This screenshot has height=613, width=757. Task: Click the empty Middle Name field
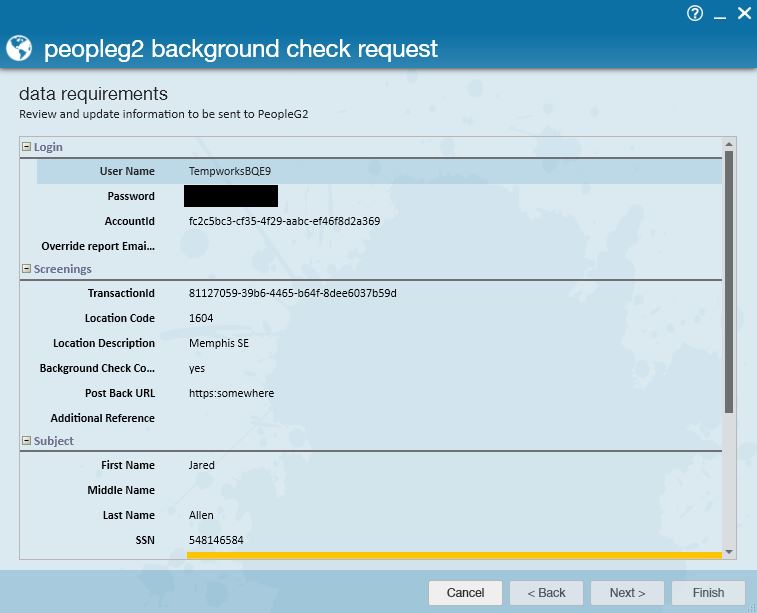(453, 490)
